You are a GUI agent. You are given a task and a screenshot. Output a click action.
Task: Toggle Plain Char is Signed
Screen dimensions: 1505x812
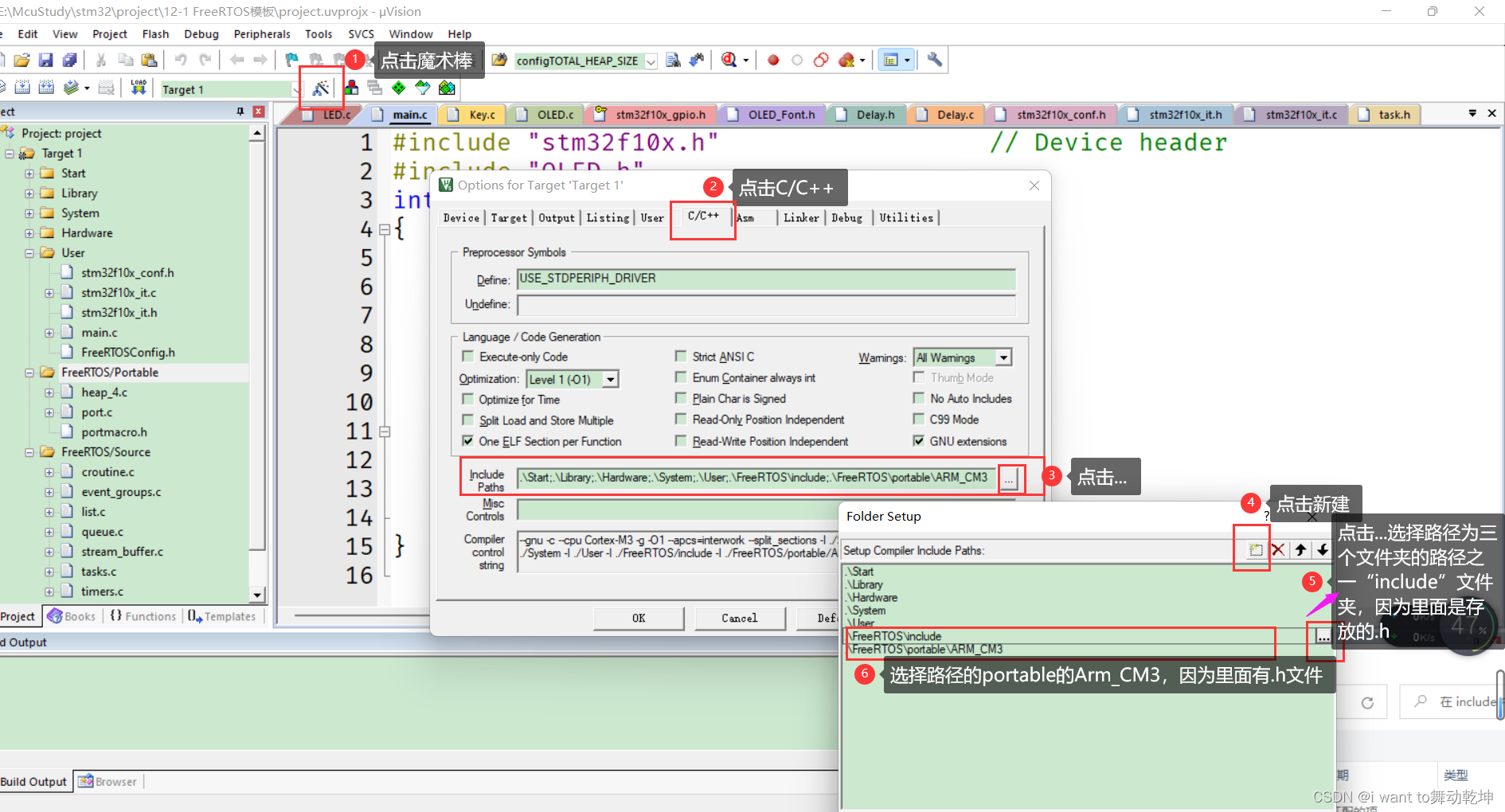pos(681,398)
